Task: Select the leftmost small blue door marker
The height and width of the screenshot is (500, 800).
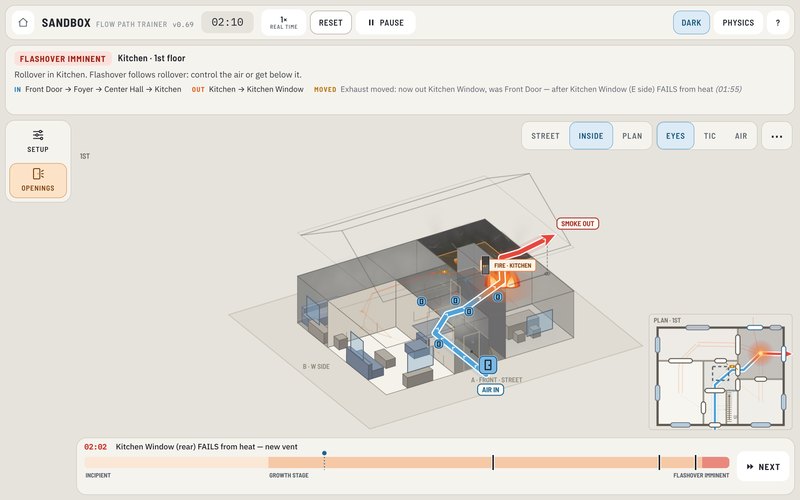Action: (x=421, y=302)
